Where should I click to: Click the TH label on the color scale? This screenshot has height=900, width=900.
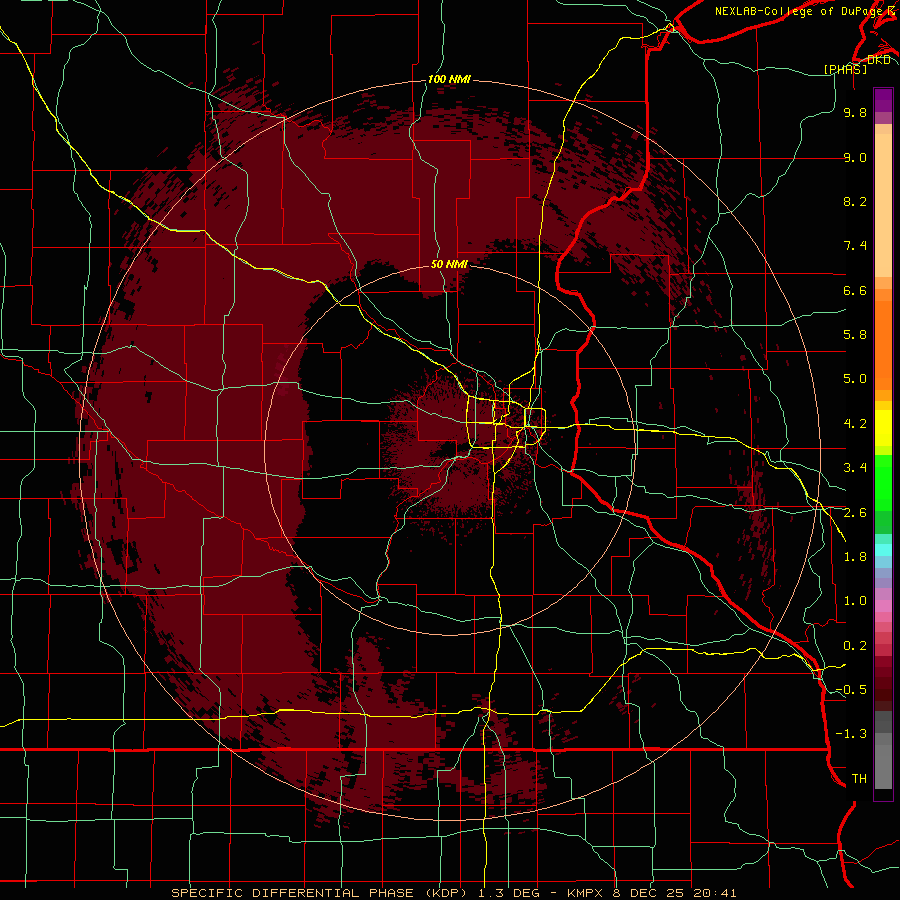(x=859, y=778)
